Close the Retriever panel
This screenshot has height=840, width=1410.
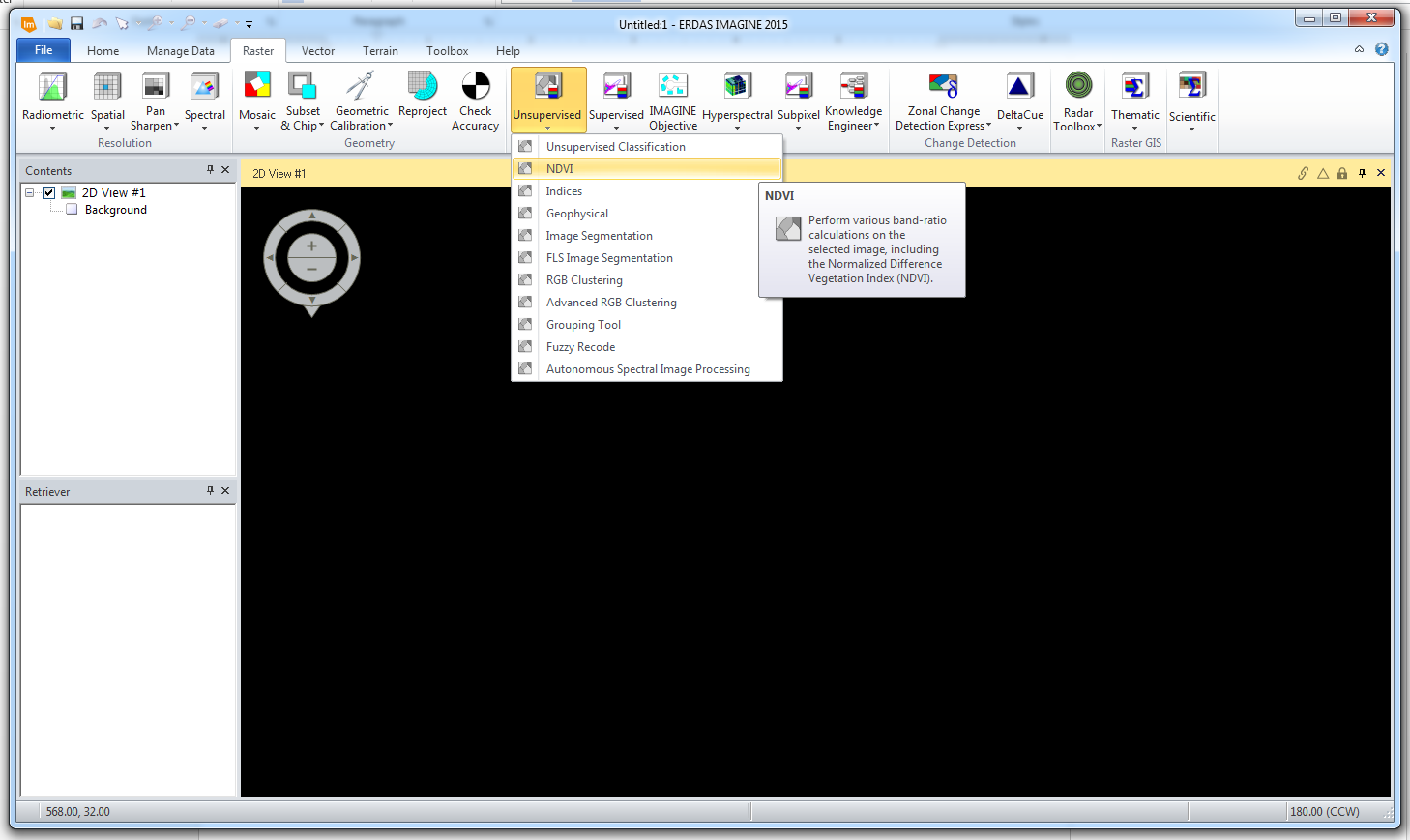(x=225, y=491)
